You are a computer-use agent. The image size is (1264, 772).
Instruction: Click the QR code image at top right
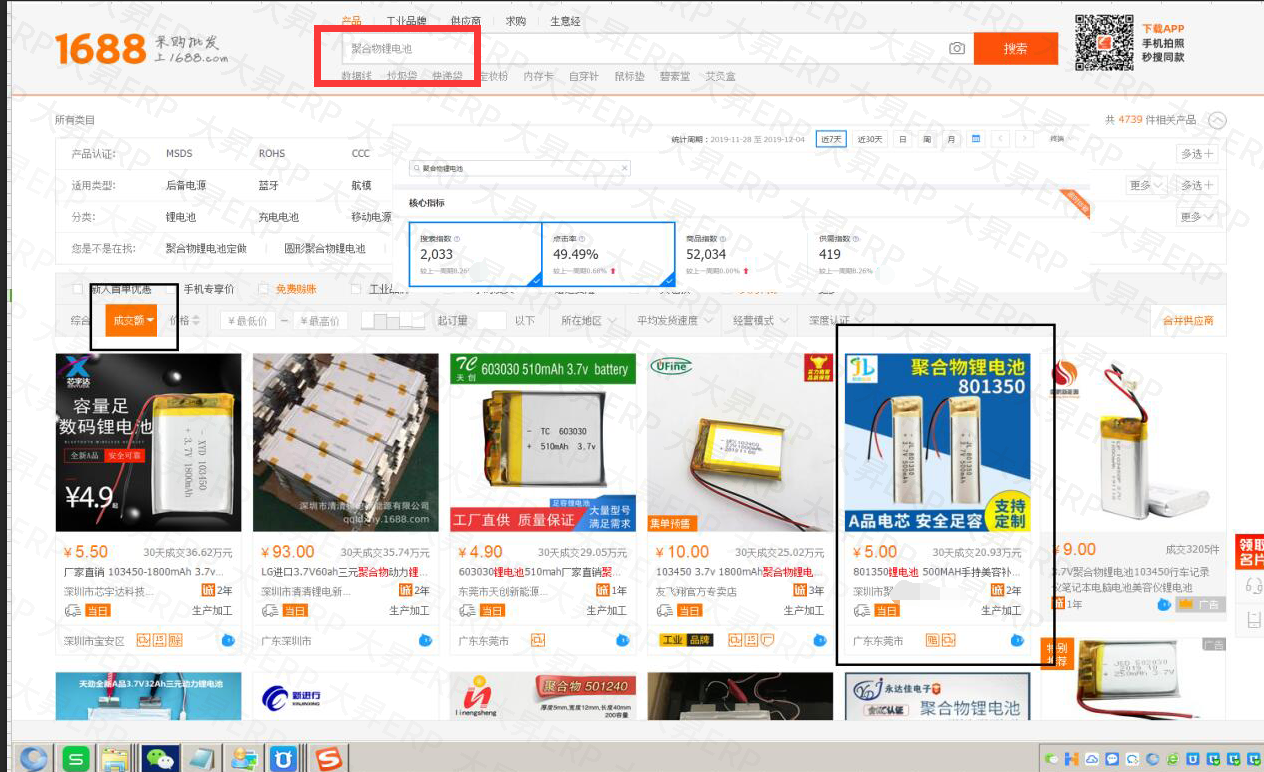pyautogui.click(x=1104, y=43)
